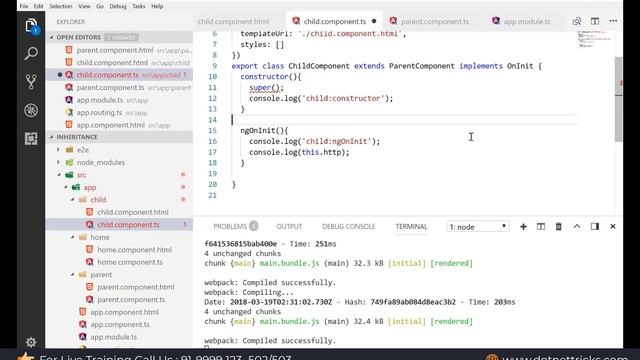Click Angular icon on child.component.ts tab

(296, 21)
